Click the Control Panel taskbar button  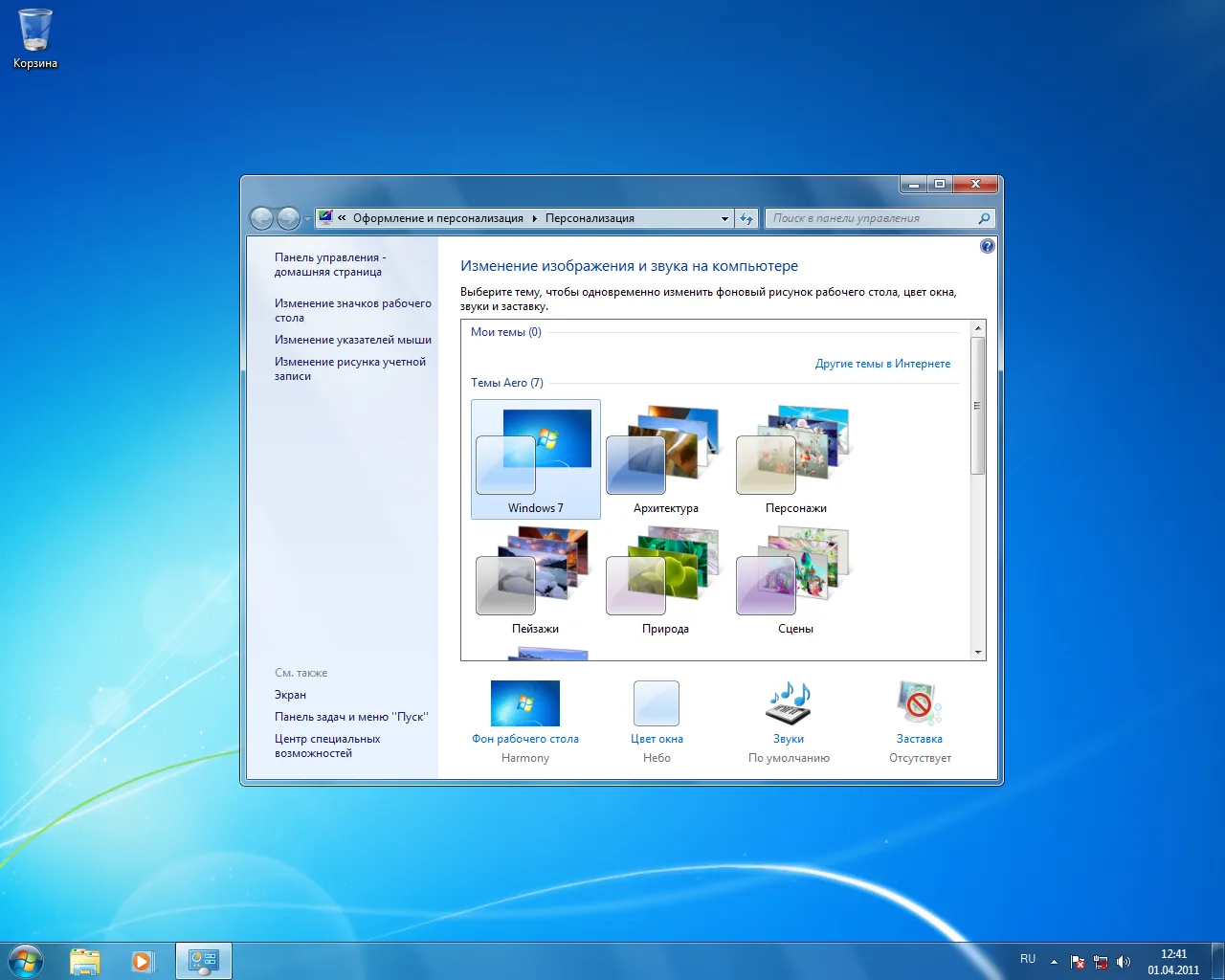click(x=204, y=961)
